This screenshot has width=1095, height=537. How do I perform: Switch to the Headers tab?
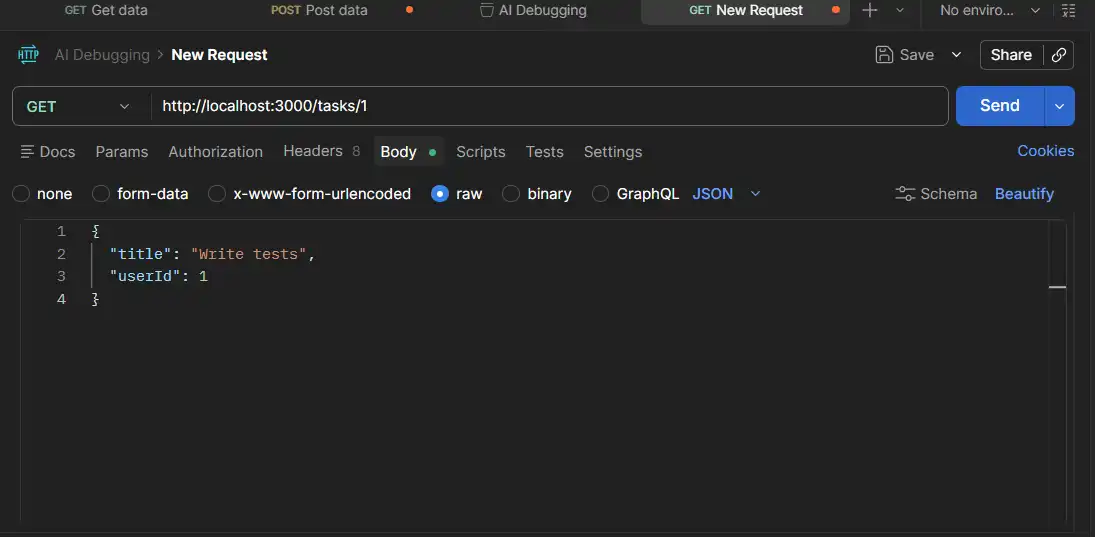point(313,151)
